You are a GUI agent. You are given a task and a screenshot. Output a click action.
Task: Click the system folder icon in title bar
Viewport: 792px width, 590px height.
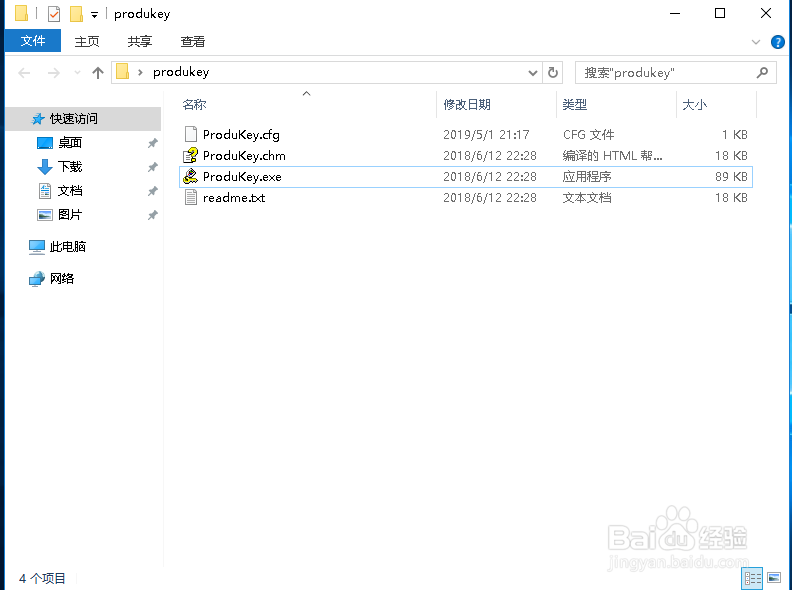point(22,14)
